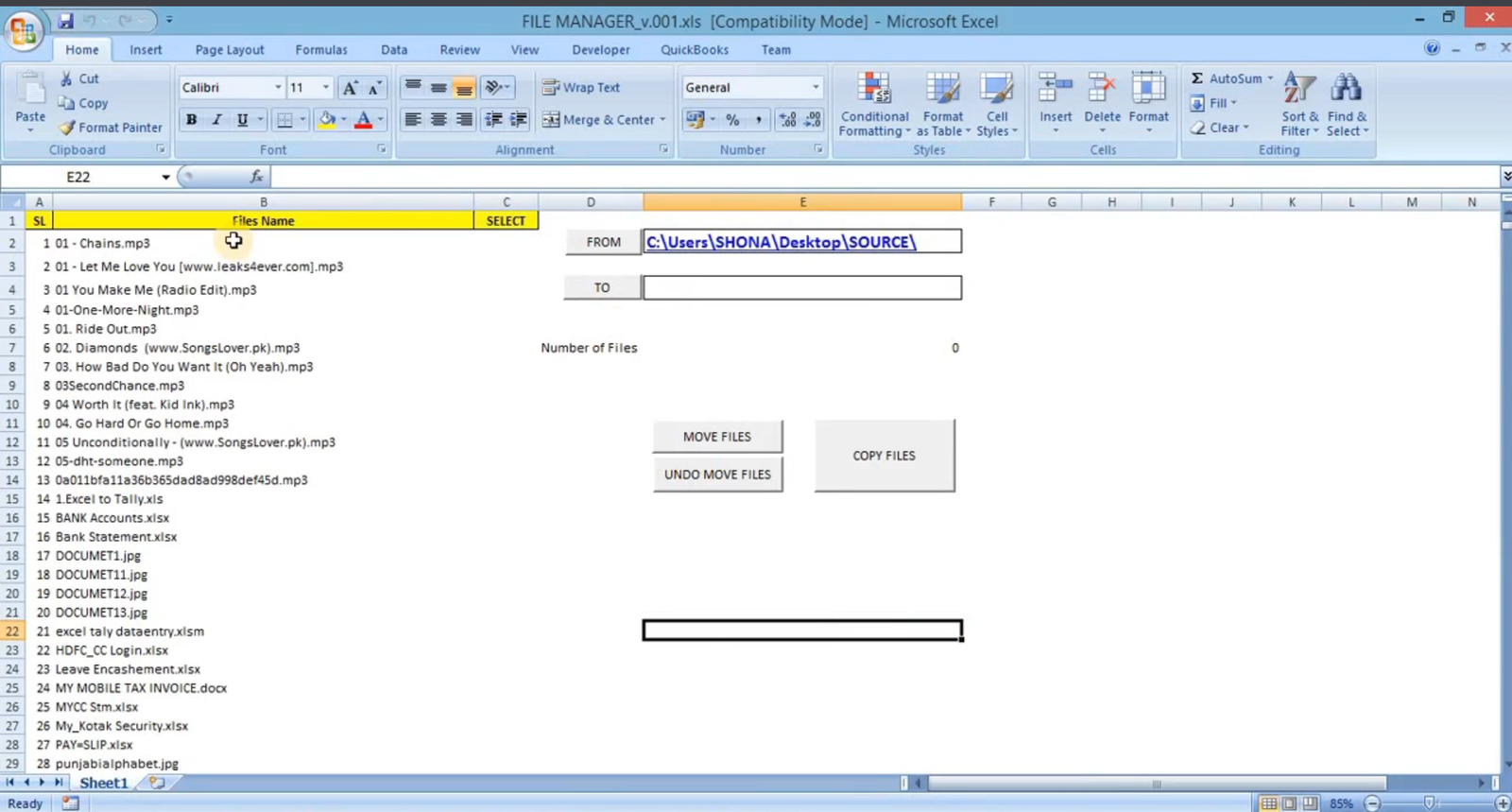Viewport: 1512px width, 812px height.
Task: Save the workbook from Quick Access Toolbar
Action: tap(65, 20)
